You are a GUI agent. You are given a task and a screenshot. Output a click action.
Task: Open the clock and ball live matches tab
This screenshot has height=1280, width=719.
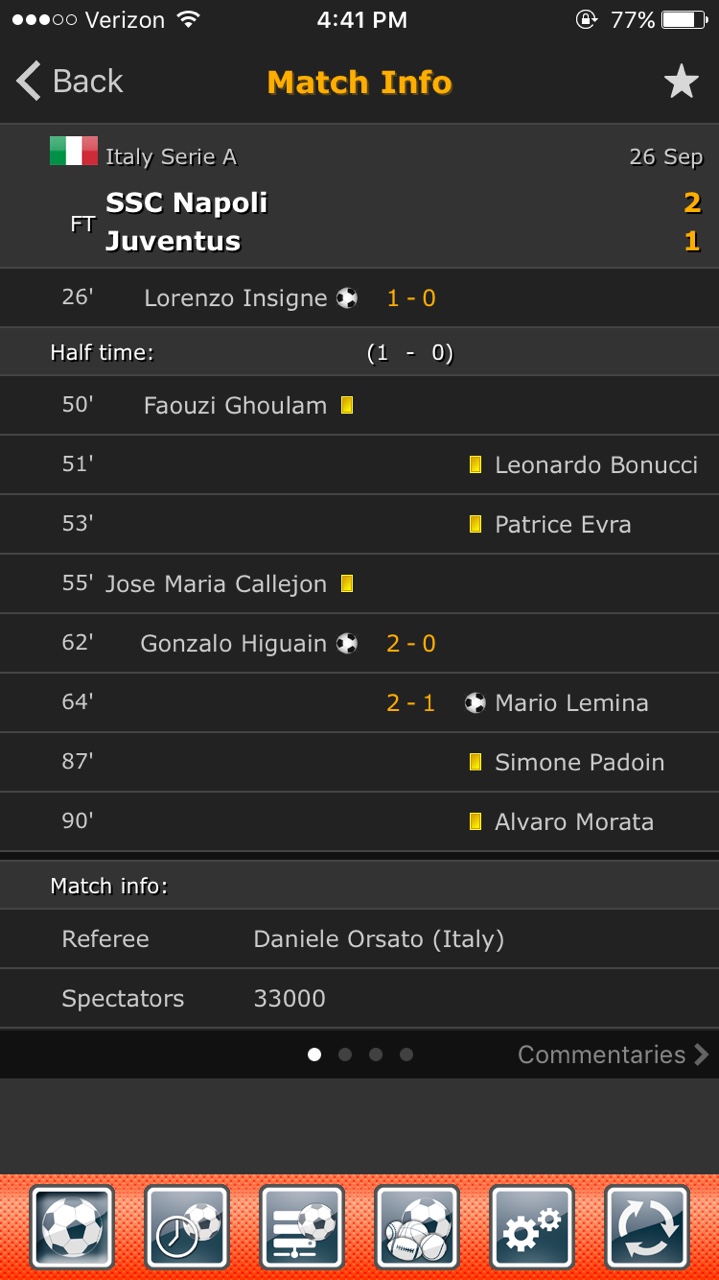click(x=187, y=1227)
